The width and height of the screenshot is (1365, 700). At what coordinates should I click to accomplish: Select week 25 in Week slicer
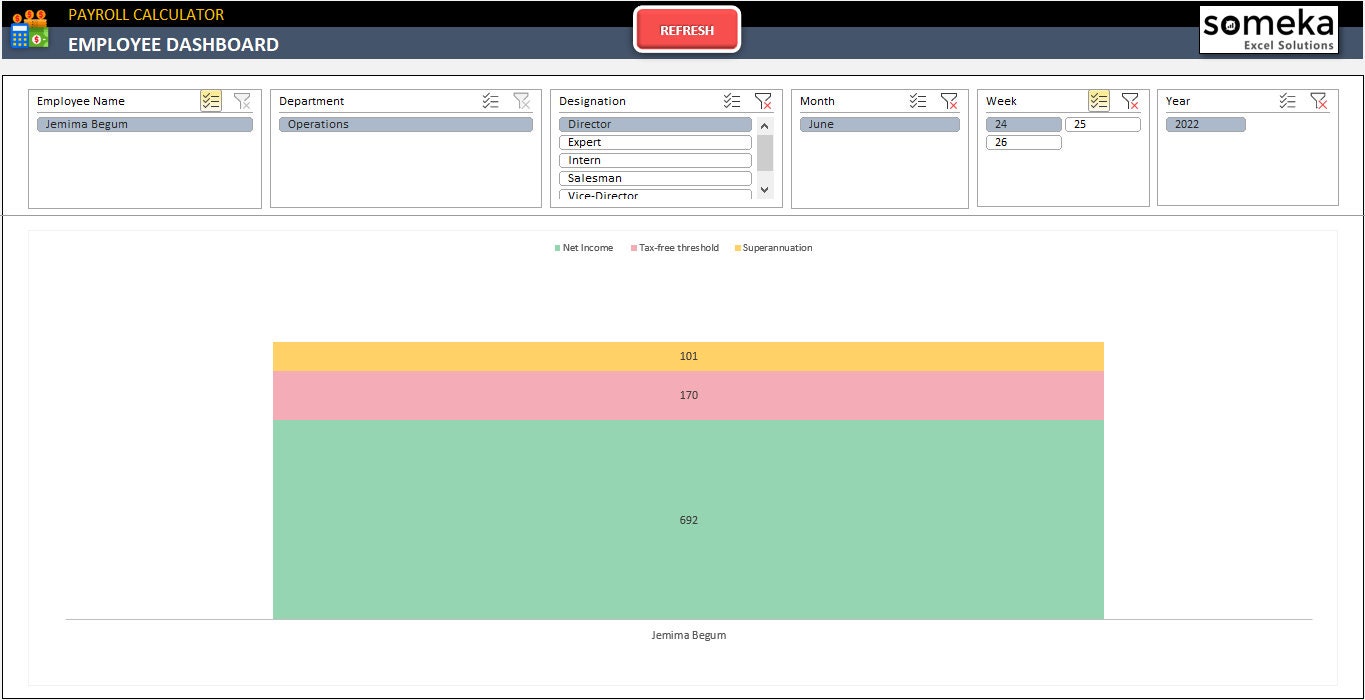click(1103, 124)
